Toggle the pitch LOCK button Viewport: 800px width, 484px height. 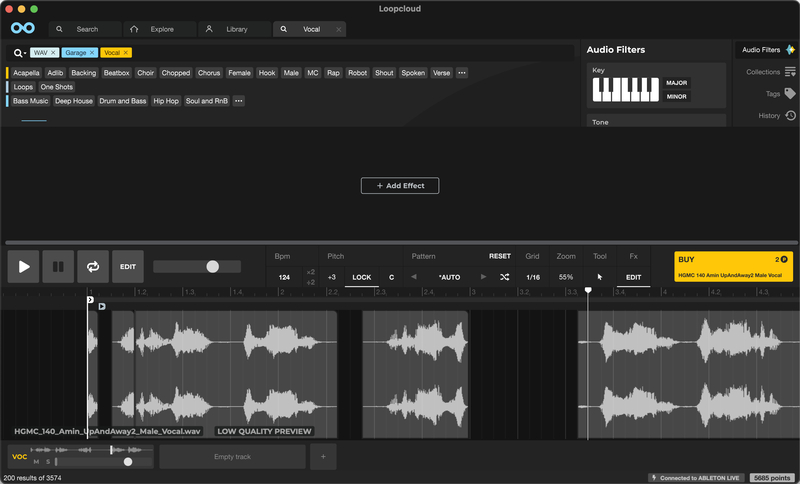[361, 277]
